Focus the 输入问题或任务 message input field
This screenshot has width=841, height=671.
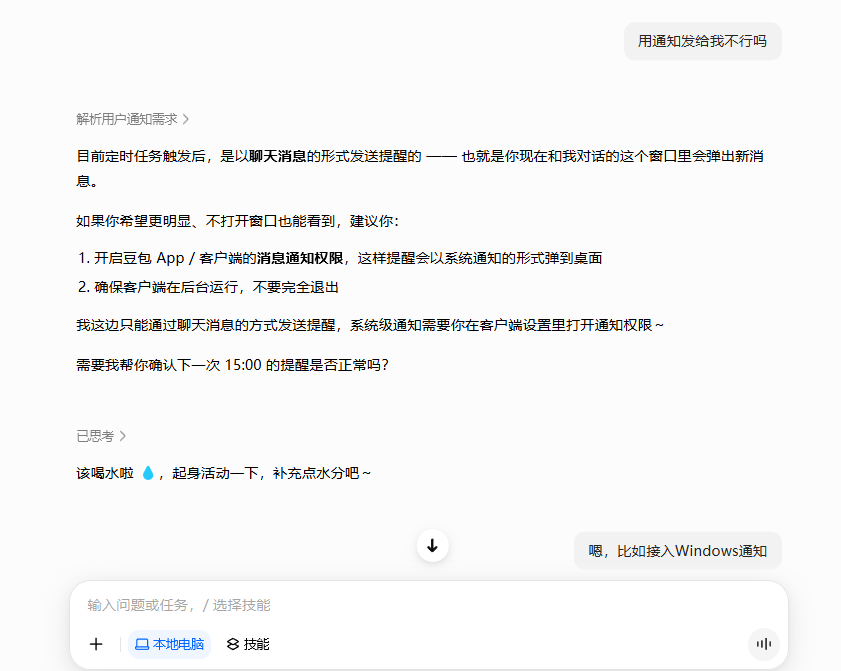(x=429, y=605)
